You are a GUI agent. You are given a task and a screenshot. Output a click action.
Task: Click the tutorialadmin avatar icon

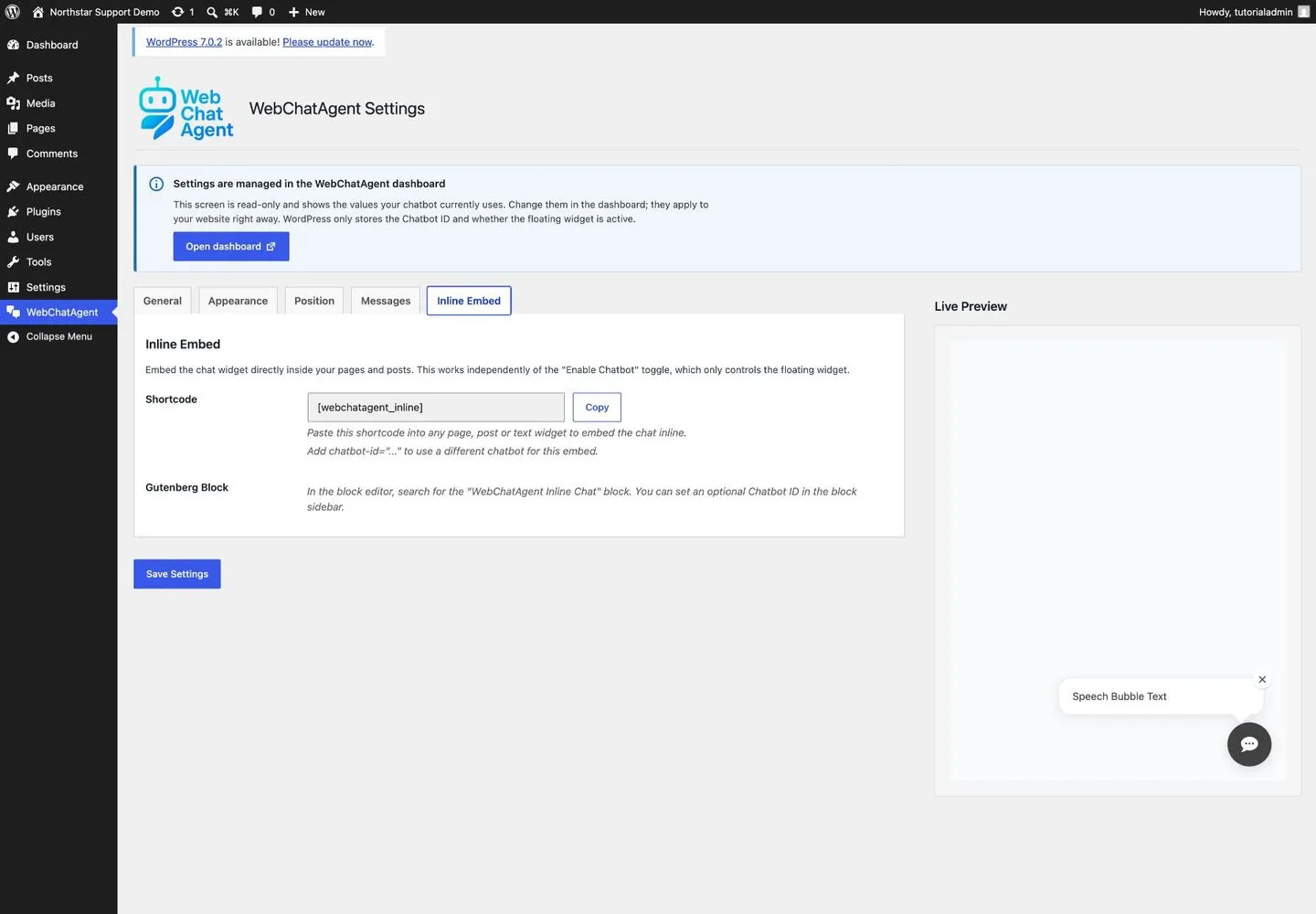1304,12
